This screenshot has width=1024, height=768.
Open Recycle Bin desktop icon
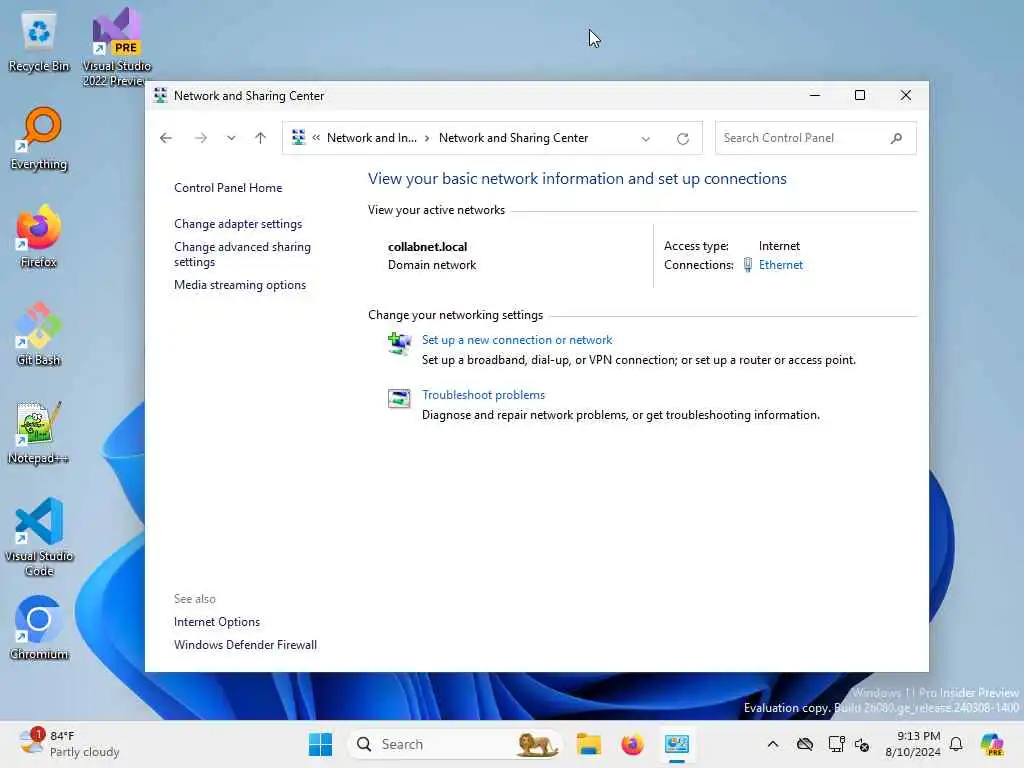[39, 42]
